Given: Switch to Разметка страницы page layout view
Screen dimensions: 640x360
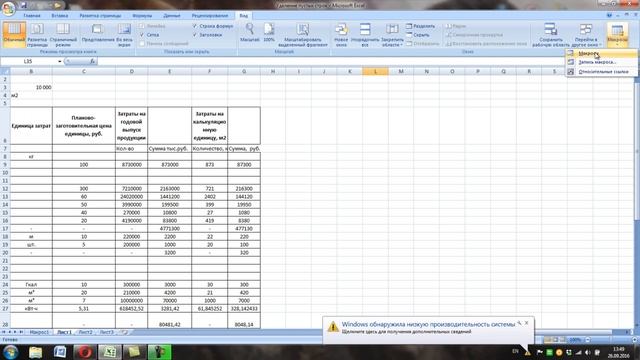Looking at the screenshot, I should point(37,34).
